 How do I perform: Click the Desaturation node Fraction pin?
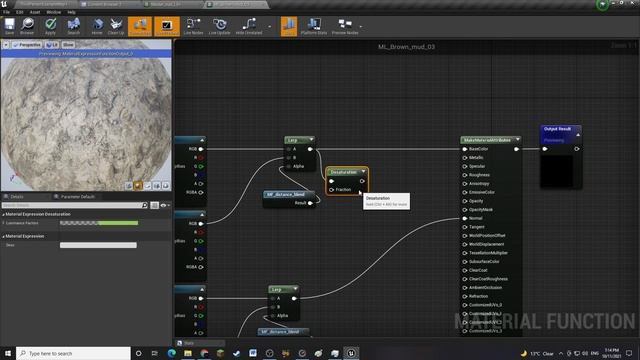pos(331,190)
